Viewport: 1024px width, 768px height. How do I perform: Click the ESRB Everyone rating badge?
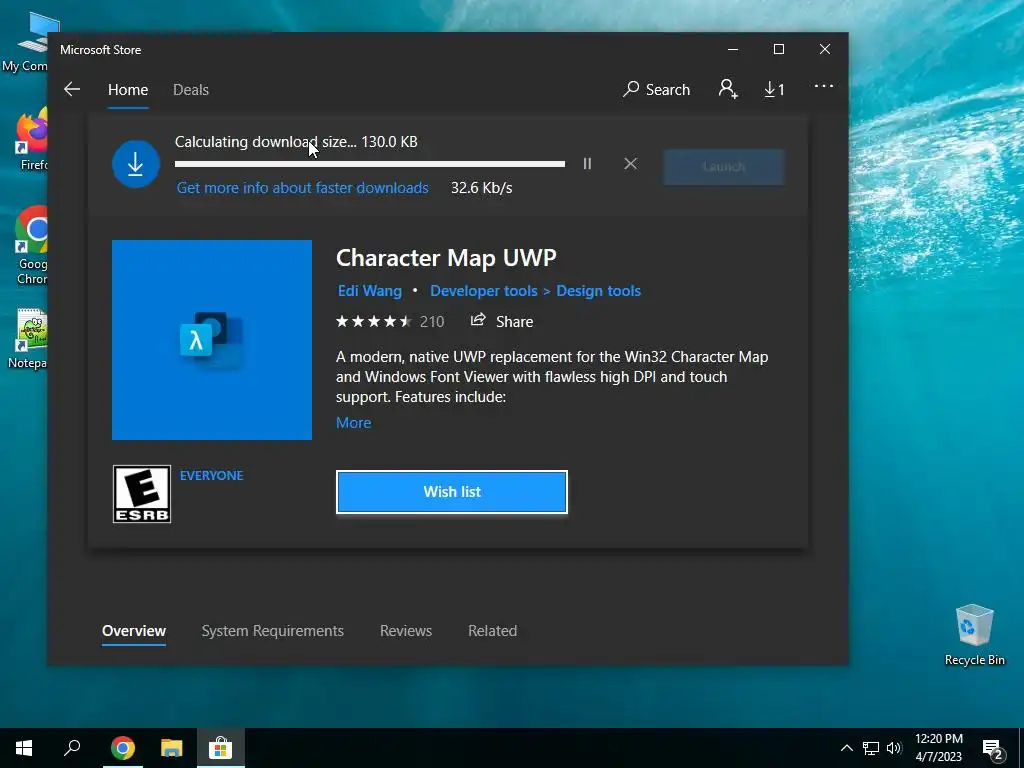tap(142, 494)
